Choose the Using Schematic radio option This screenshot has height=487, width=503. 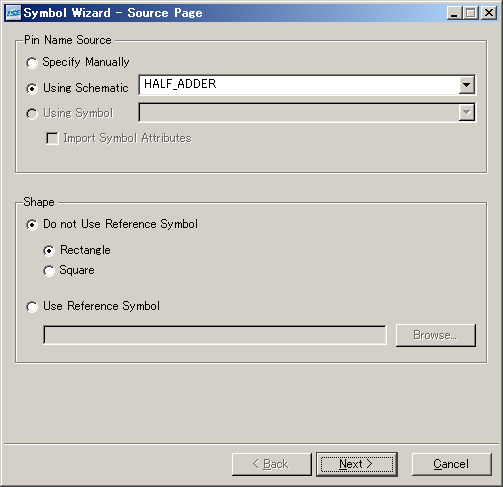[32, 88]
